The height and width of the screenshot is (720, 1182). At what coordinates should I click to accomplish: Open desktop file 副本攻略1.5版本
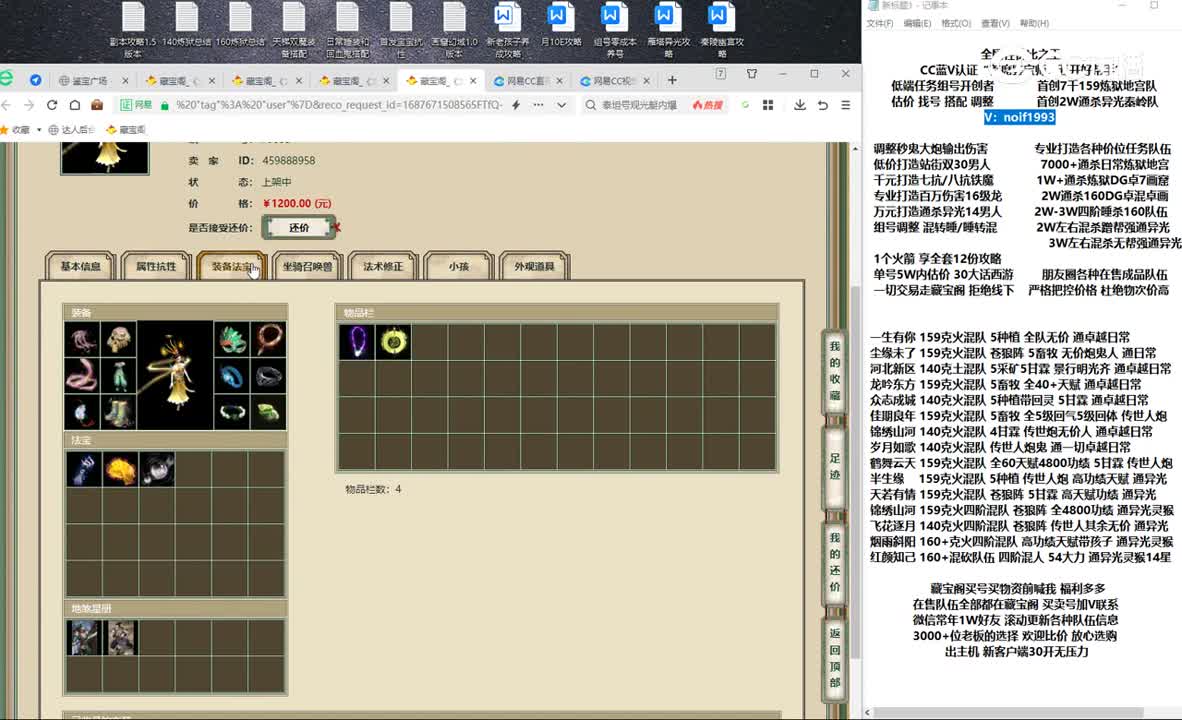pyautogui.click(x=133, y=30)
